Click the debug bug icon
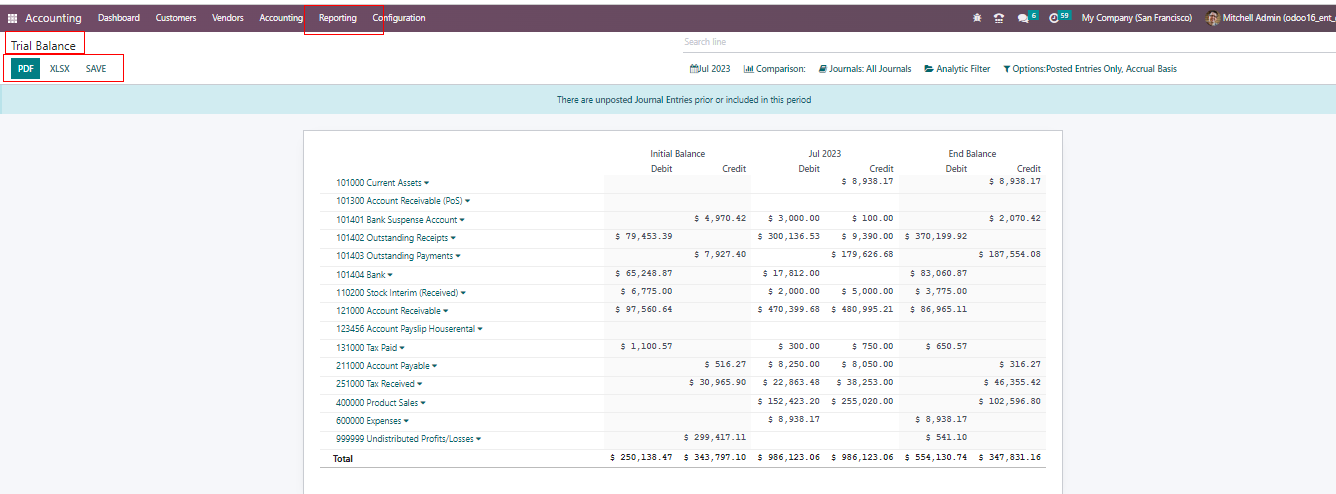The width and height of the screenshot is (1336, 494). click(x=976, y=18)
